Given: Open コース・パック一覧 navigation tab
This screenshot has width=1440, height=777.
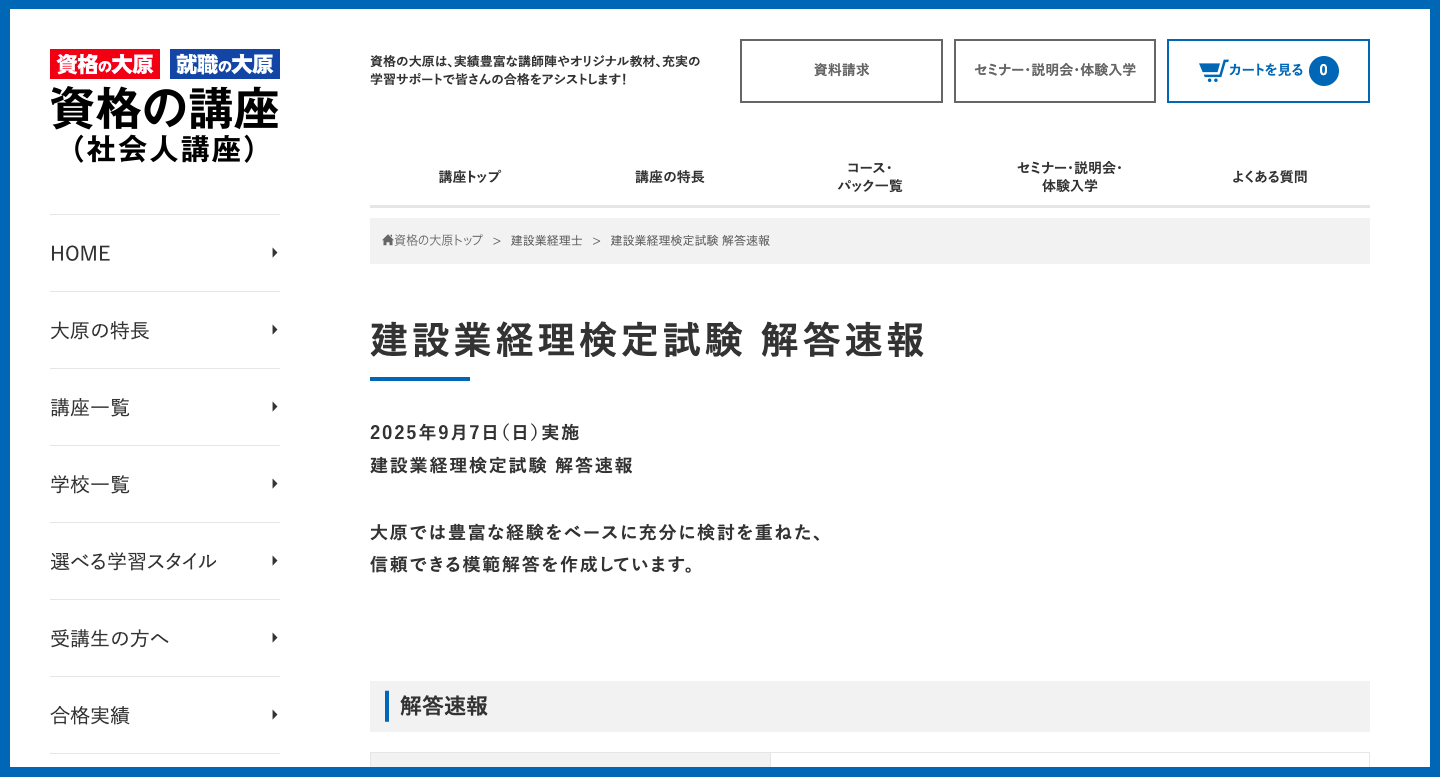Looking at the screenshot, I should tap(869, 177).
